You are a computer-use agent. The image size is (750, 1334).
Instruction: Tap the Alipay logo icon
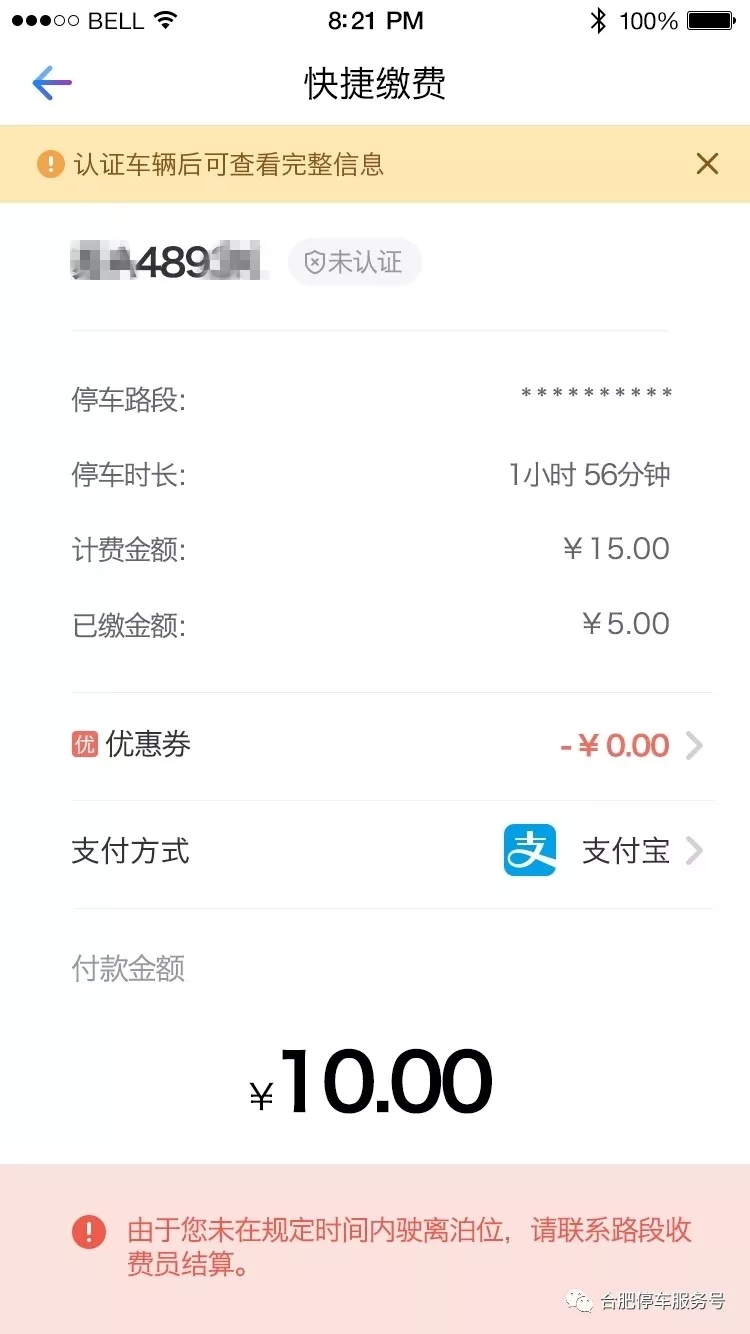pyautogui.click(x=529, y=851)
